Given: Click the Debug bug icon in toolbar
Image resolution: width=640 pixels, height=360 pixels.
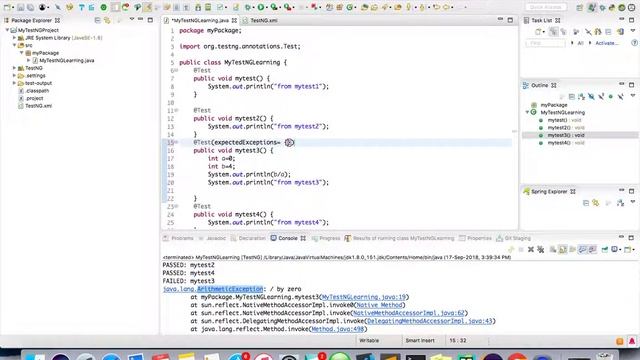Looking at the screenshot, I should click(x=247, y=7).
